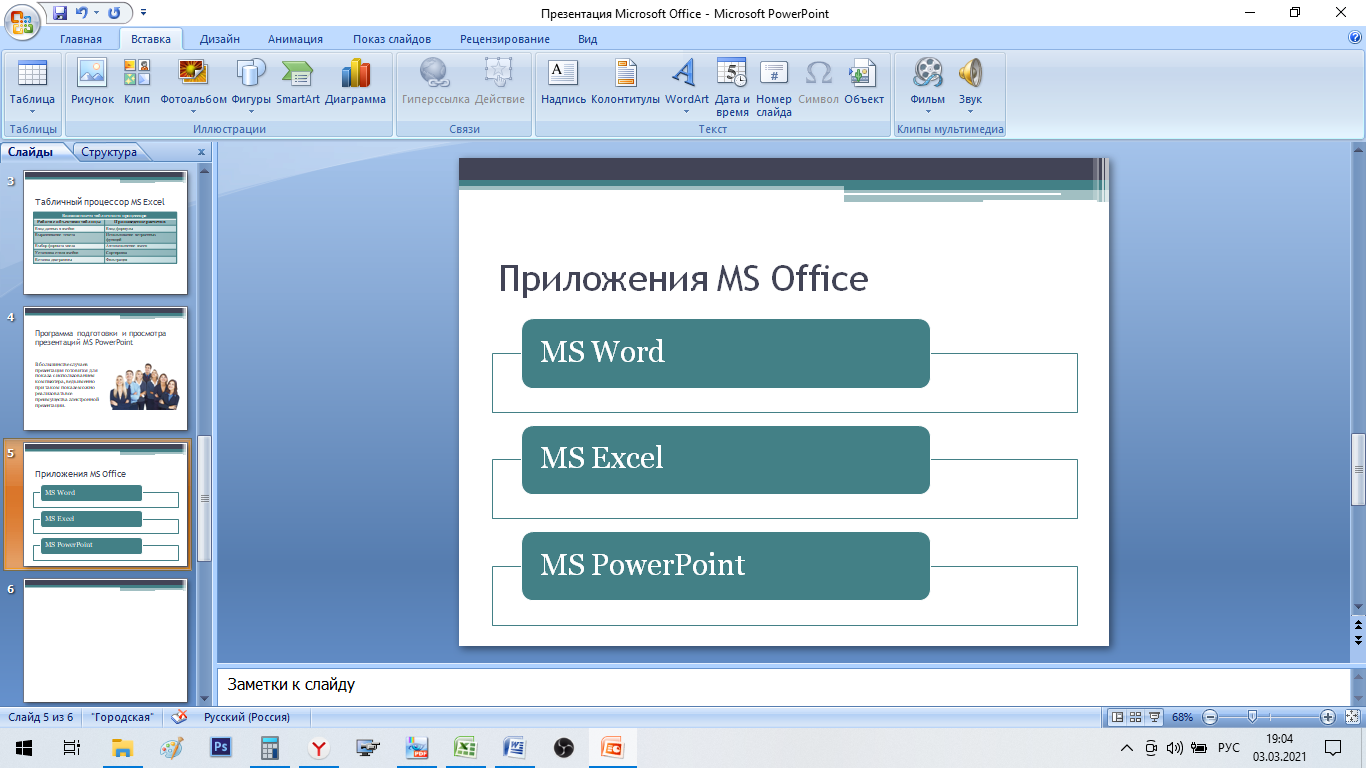The width and height of the screenshot is (1366, 768).
Task: Open Windows Start menu
Action: point(23,747)
